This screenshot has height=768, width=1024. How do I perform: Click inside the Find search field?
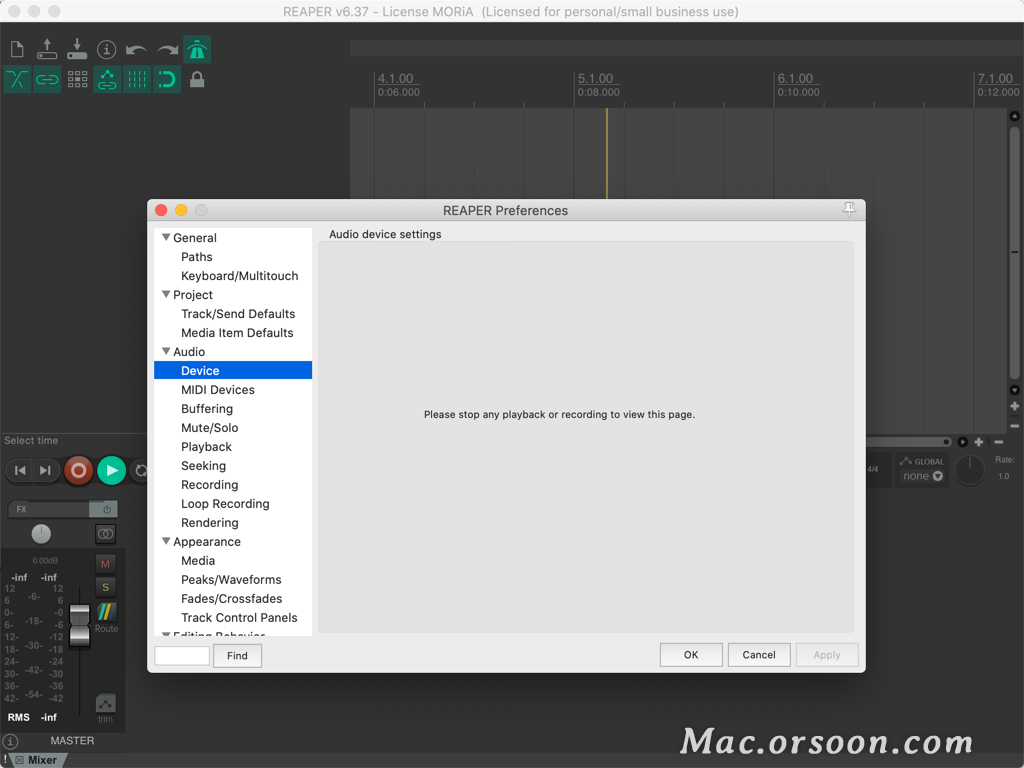pyautogui.click(x=180, y=655)
